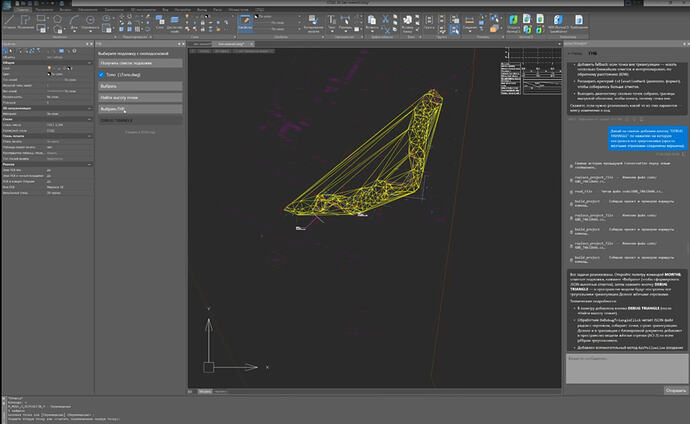Click the Save icon in quick access bar
This screenshot has width=690, height=424.
click(x=29, y=4)
